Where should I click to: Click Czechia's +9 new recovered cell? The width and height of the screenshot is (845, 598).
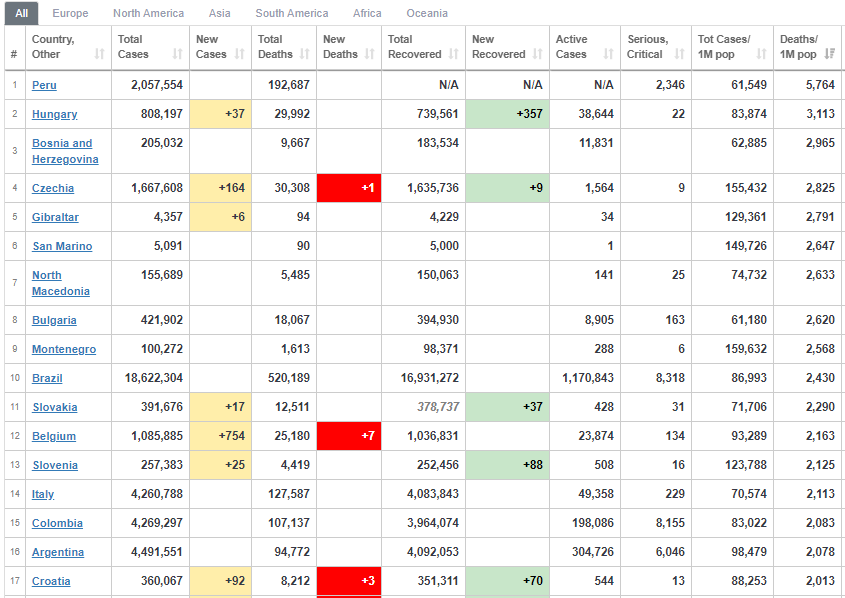[507, 188]
